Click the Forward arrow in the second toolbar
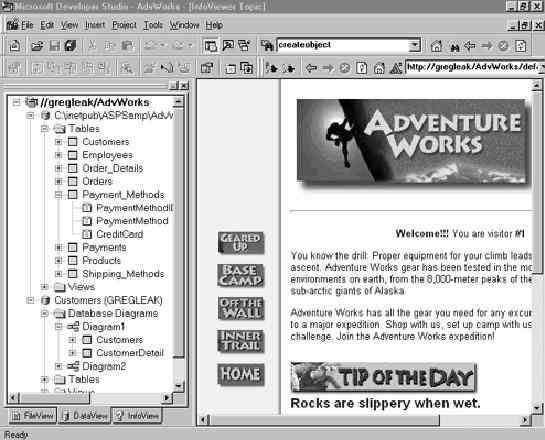Viewport: 545px width, 440px height. pos(328,68)
